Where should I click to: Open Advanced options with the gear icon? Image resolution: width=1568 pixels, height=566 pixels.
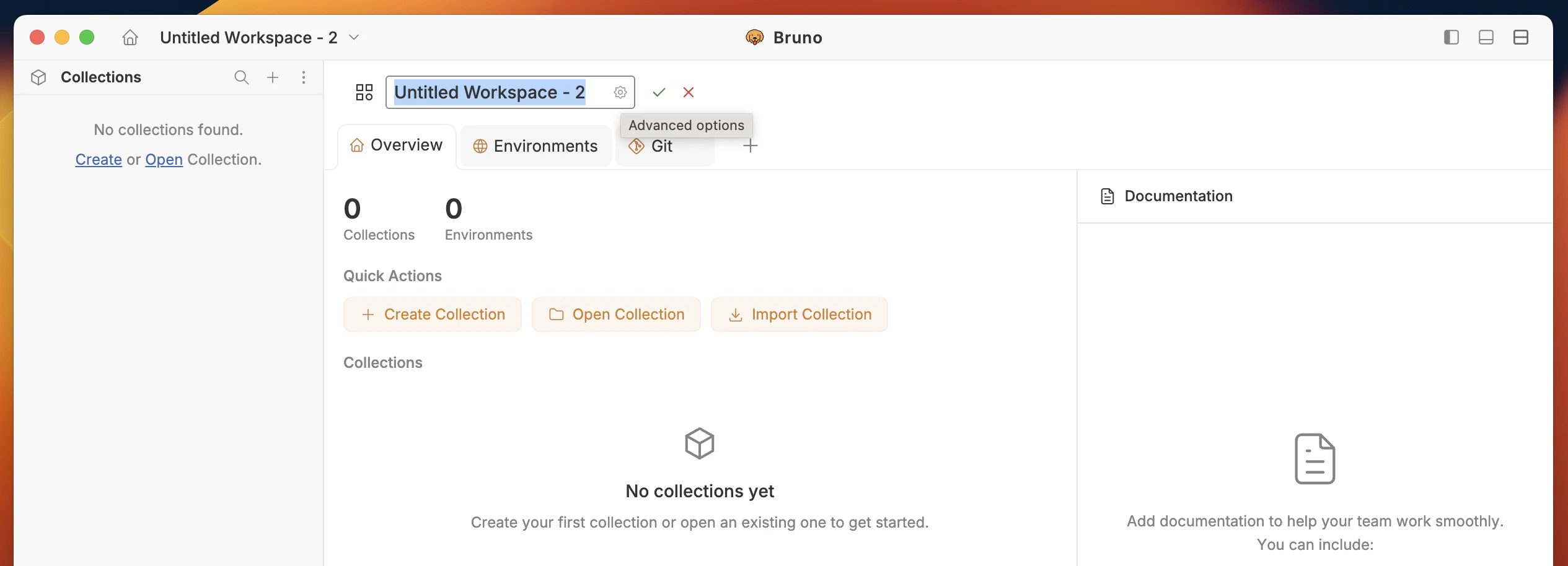click(620, 92)
